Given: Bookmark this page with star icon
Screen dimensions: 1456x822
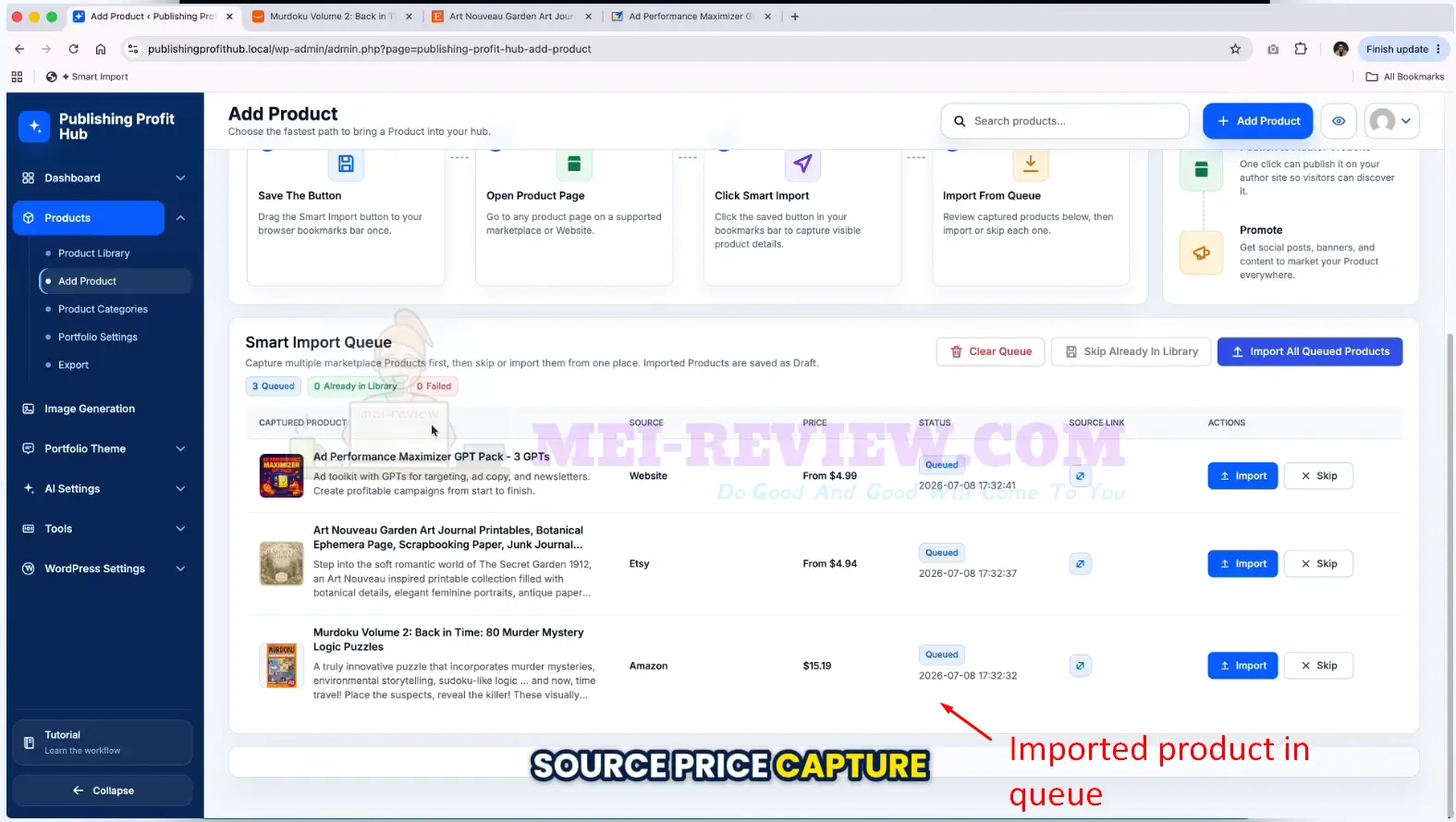Looking at the screenshot, I should point(1235,49).
